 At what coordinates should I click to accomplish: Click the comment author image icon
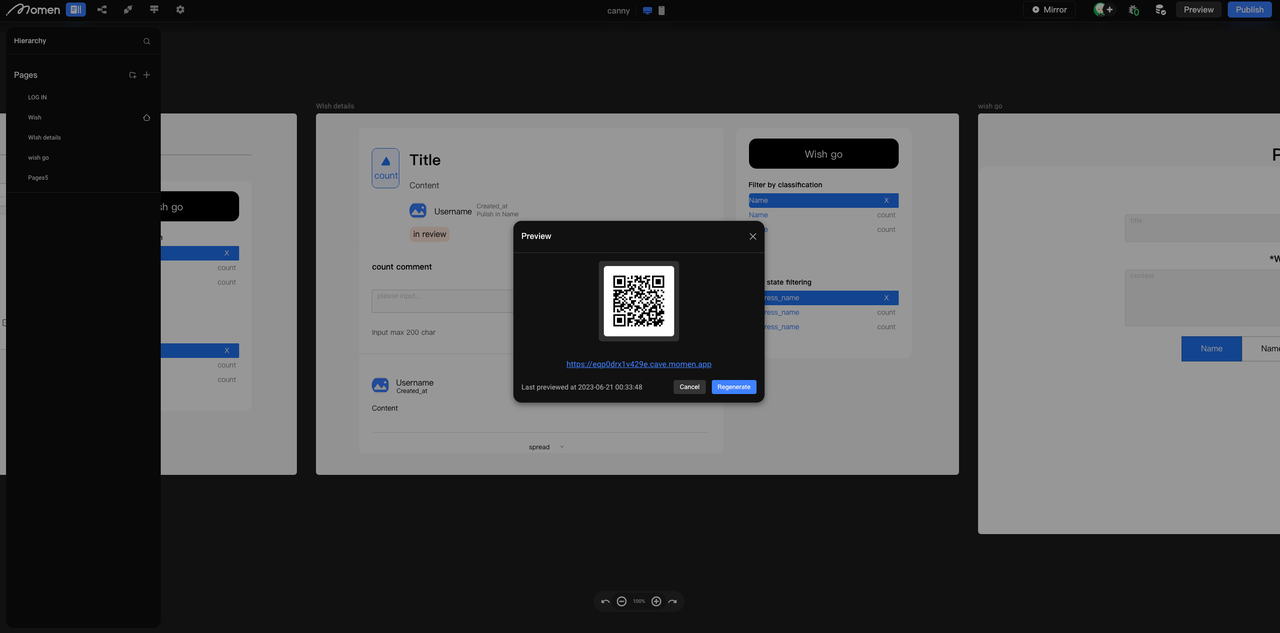click(x=380, y=385)
